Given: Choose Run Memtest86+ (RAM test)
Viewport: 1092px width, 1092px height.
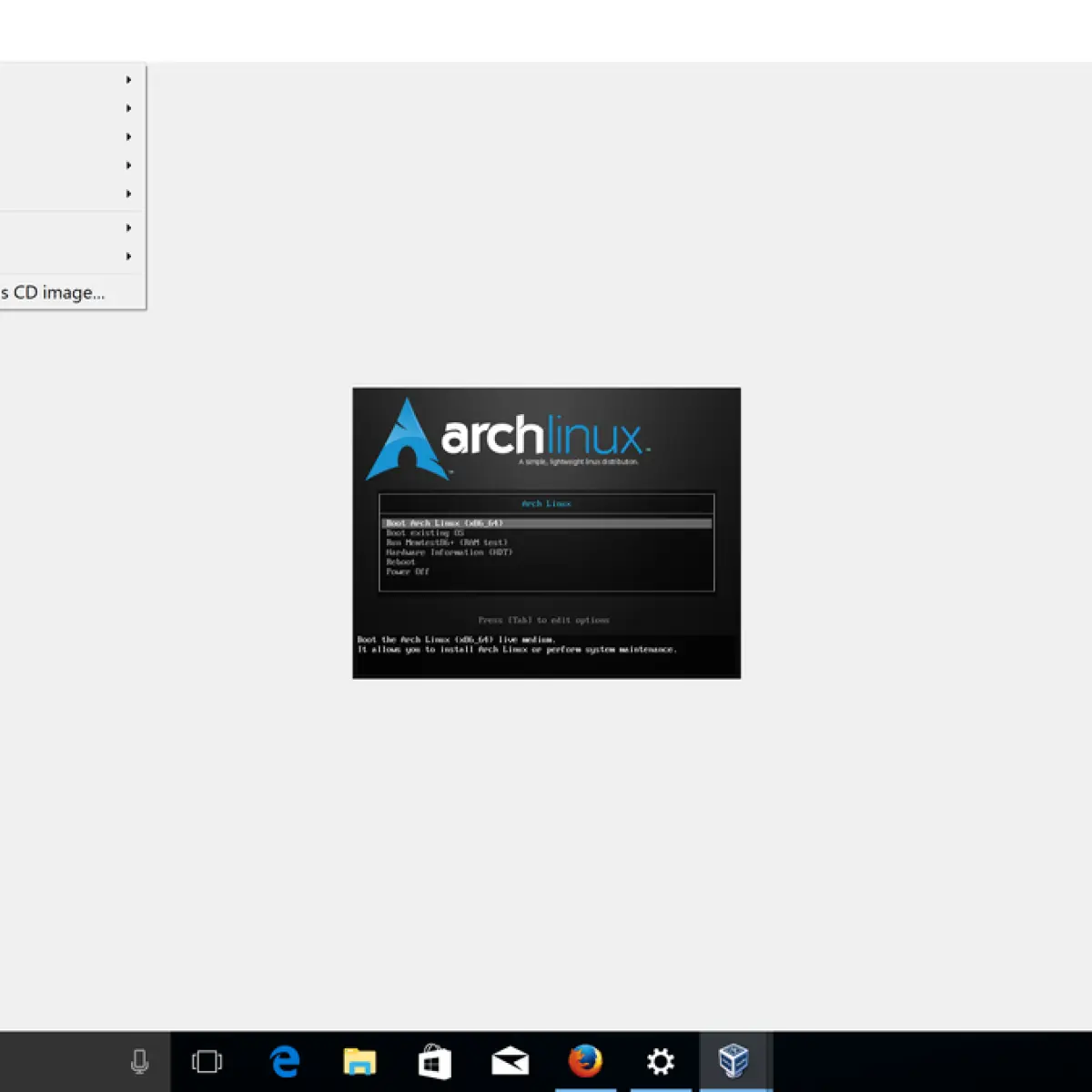Looking at the screenshot, I should pos(447,542).
